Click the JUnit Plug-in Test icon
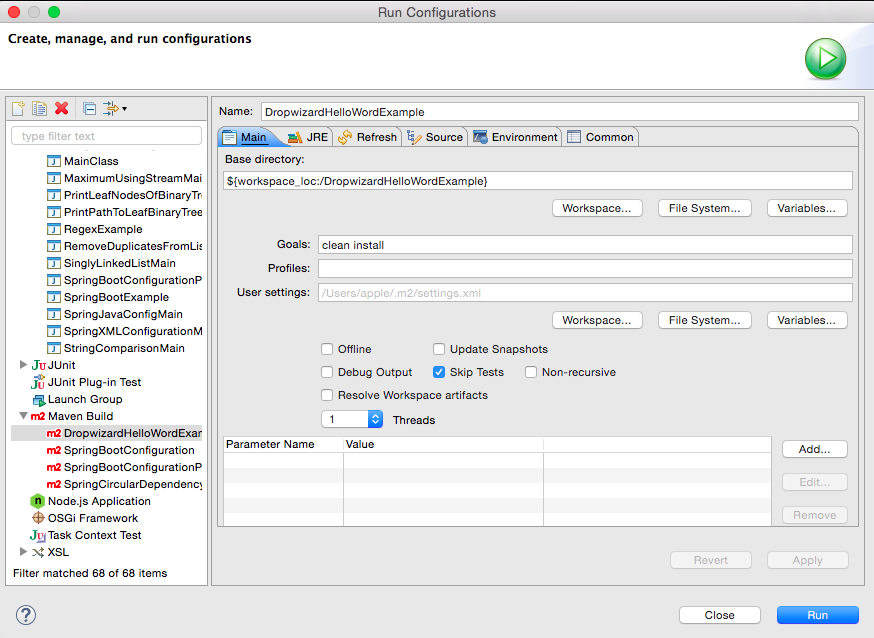 tap(38, 382)
